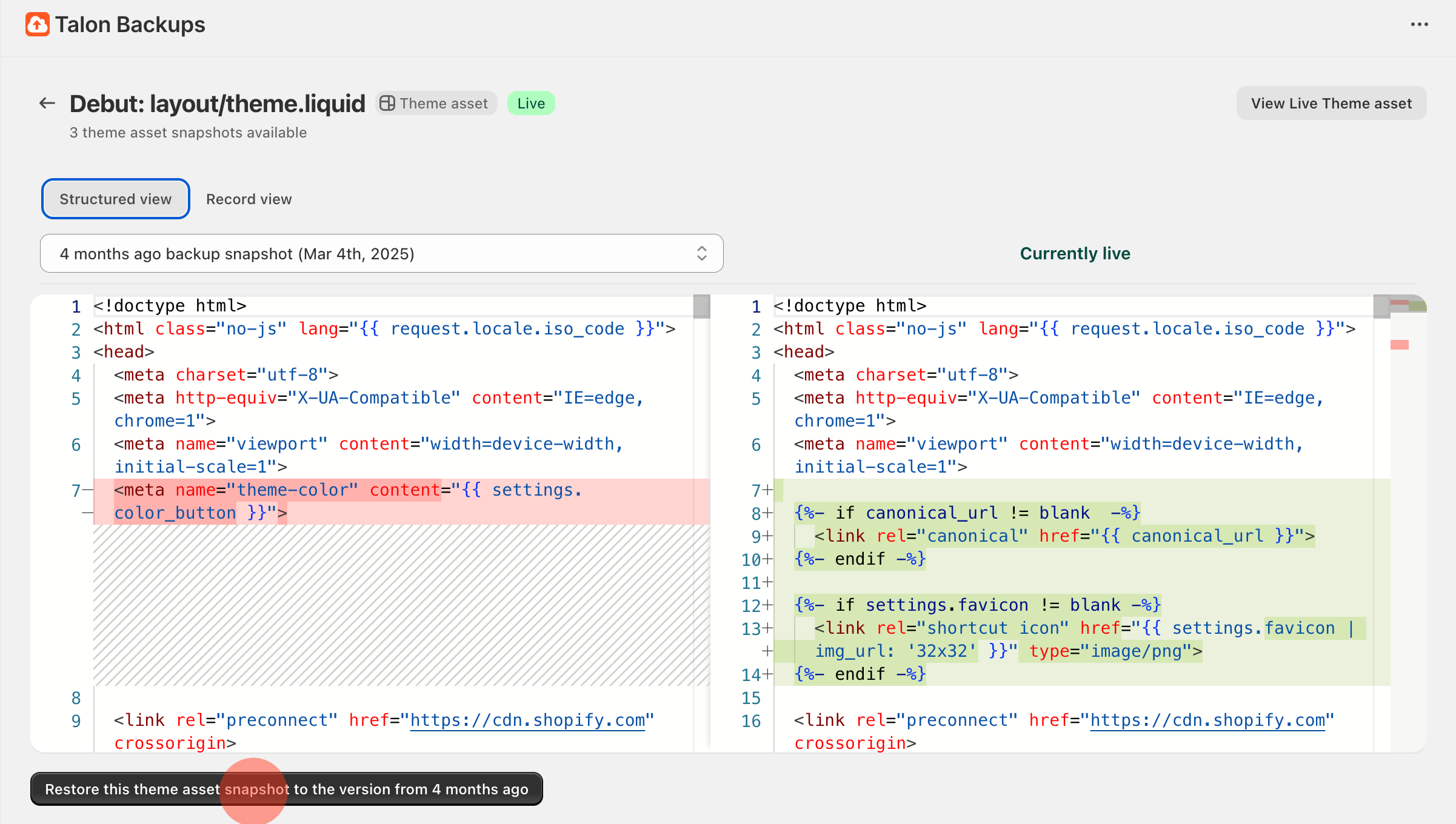Click red marker in diff overview ruler
The image size is (1456, 824).
(x=1399, y=345)
